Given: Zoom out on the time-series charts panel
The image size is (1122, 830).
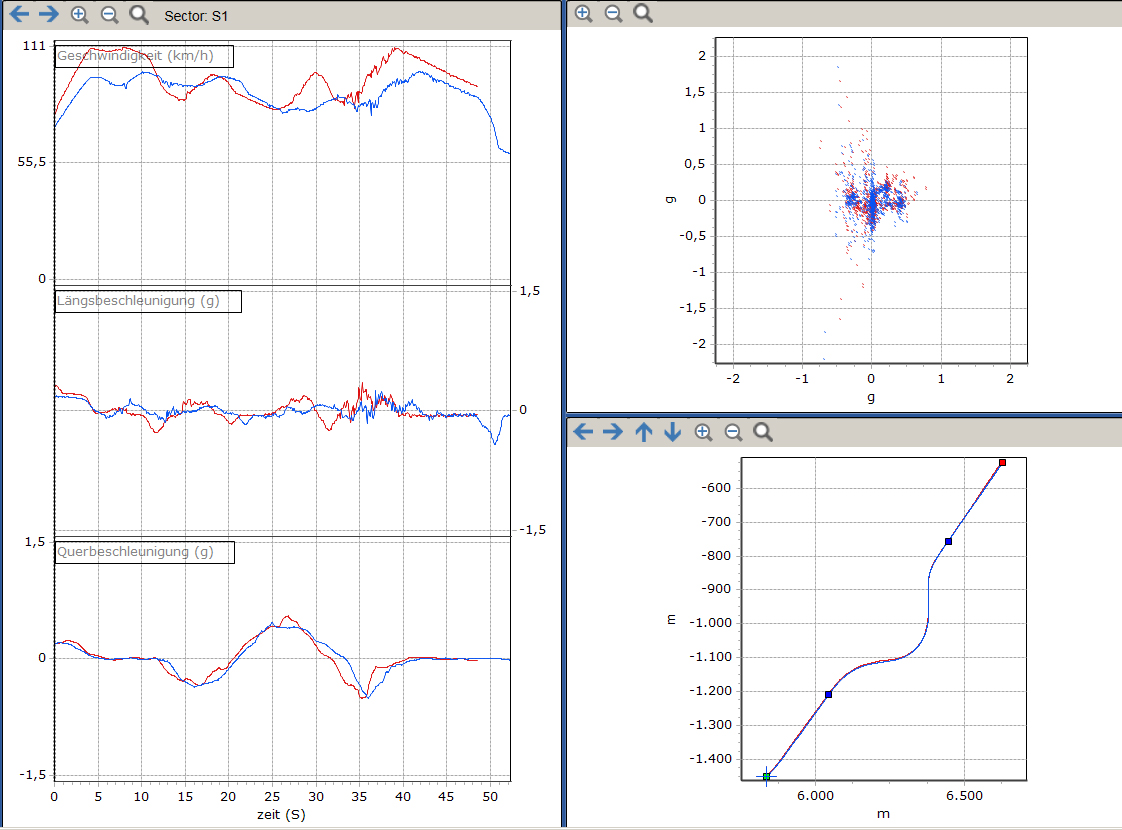Looking at the screenshot, I should coord(110,15).
